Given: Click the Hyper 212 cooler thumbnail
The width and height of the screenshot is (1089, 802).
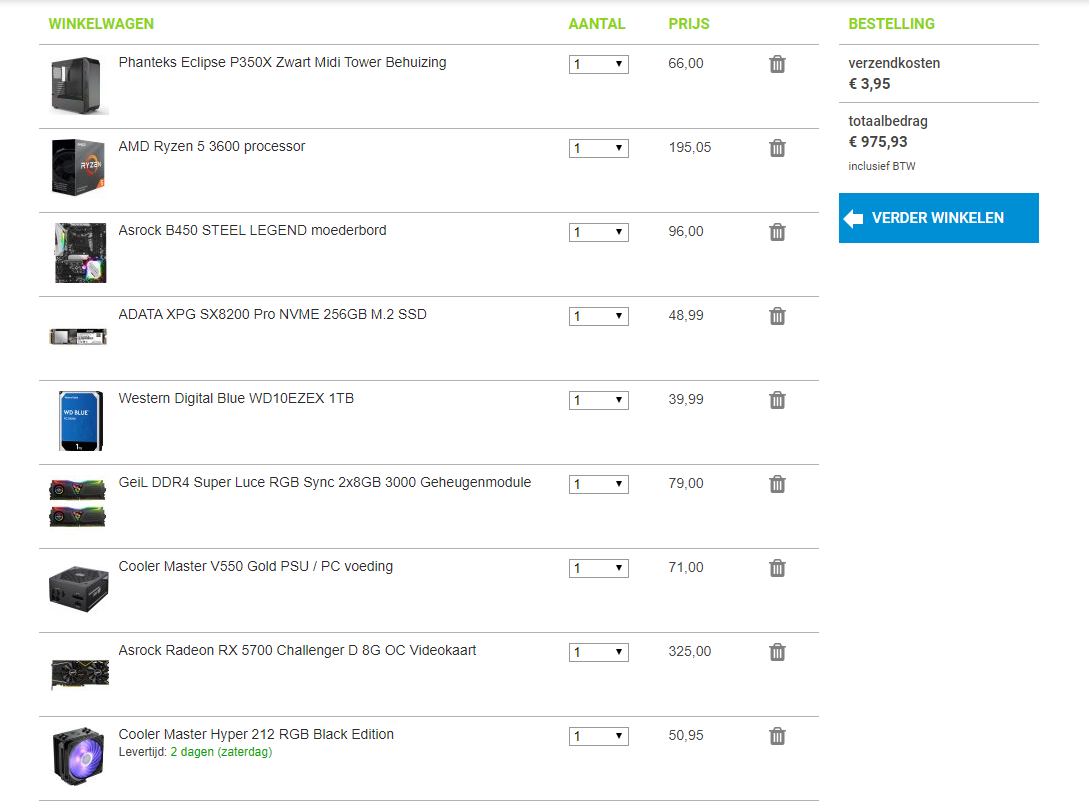Looking at the screenshot, I should point(79,756).
